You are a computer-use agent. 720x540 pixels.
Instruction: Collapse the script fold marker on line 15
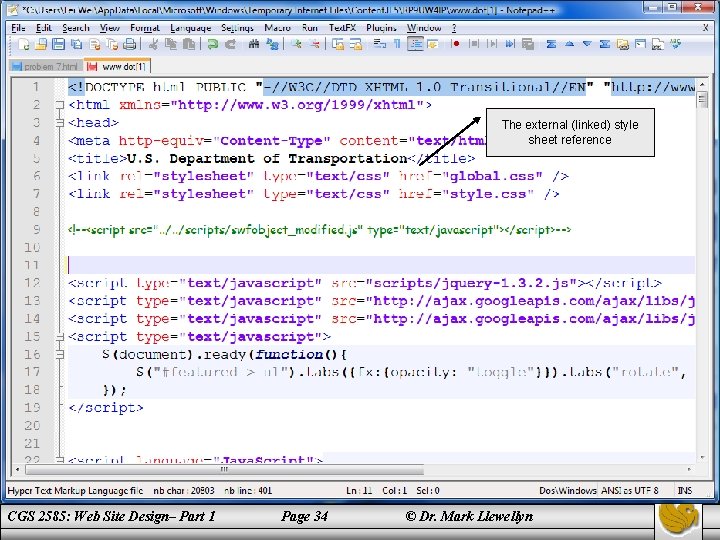coord(60,337)
